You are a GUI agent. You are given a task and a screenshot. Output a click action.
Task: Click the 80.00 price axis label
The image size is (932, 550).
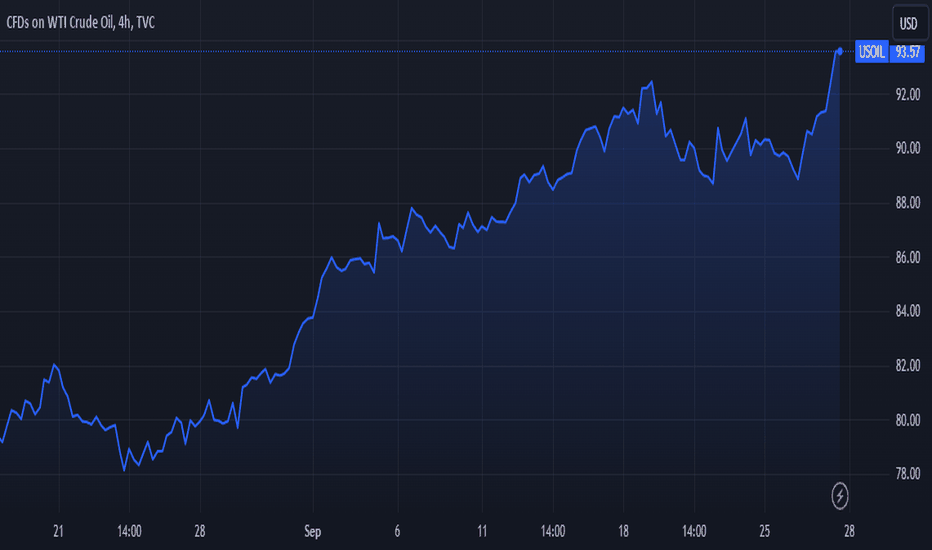908,420
